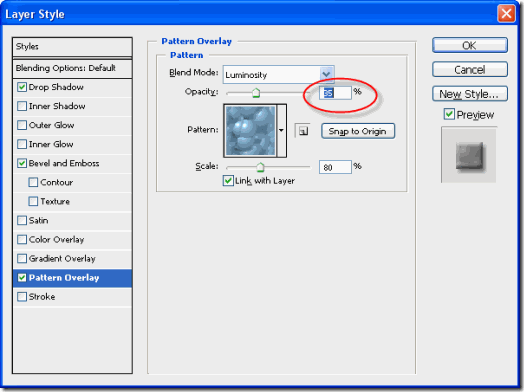
Task: Click the blue pattern thumbnail swatch
Action: (251, 131)
